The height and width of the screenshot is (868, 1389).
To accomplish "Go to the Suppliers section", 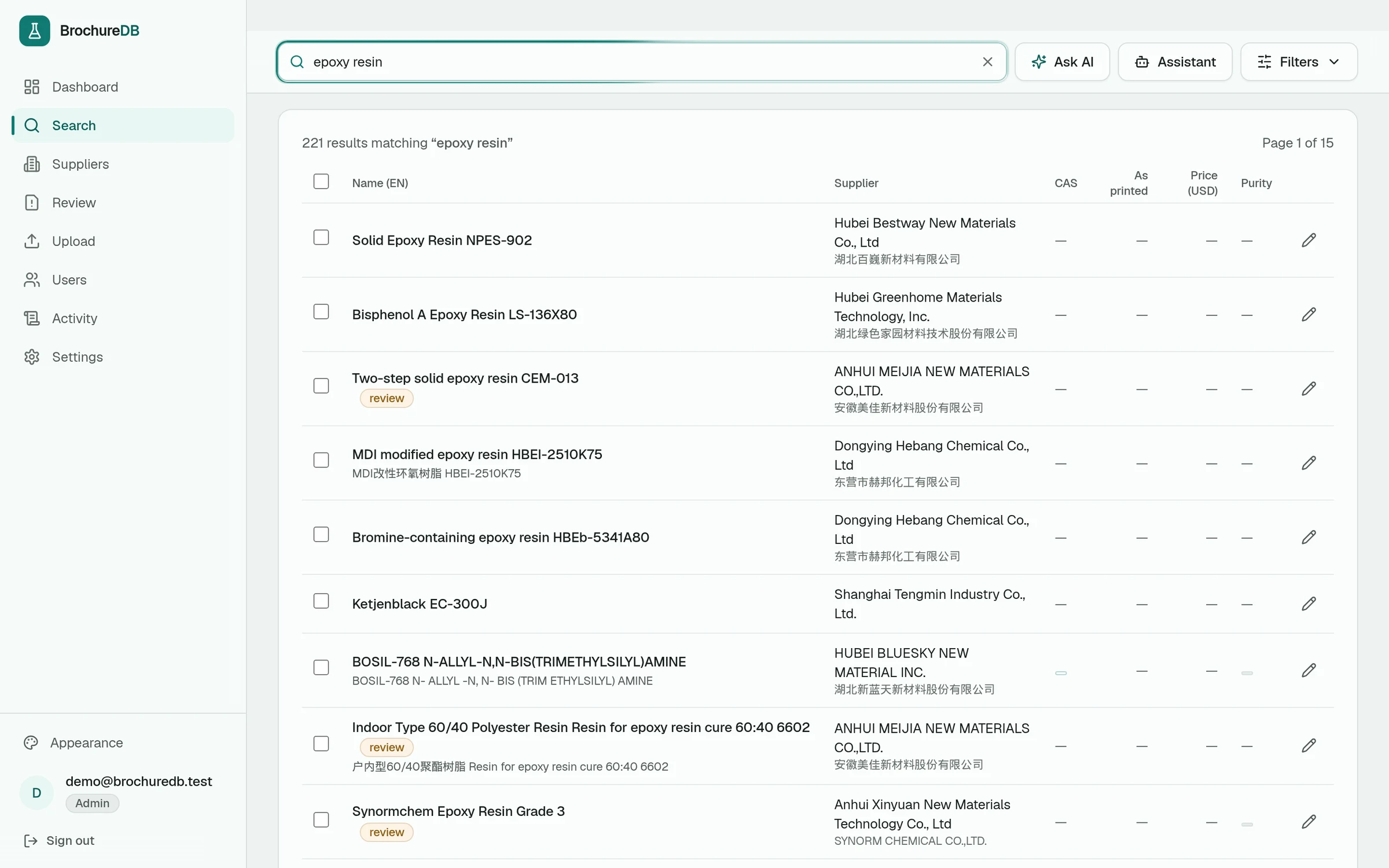I will coord(123,164).
